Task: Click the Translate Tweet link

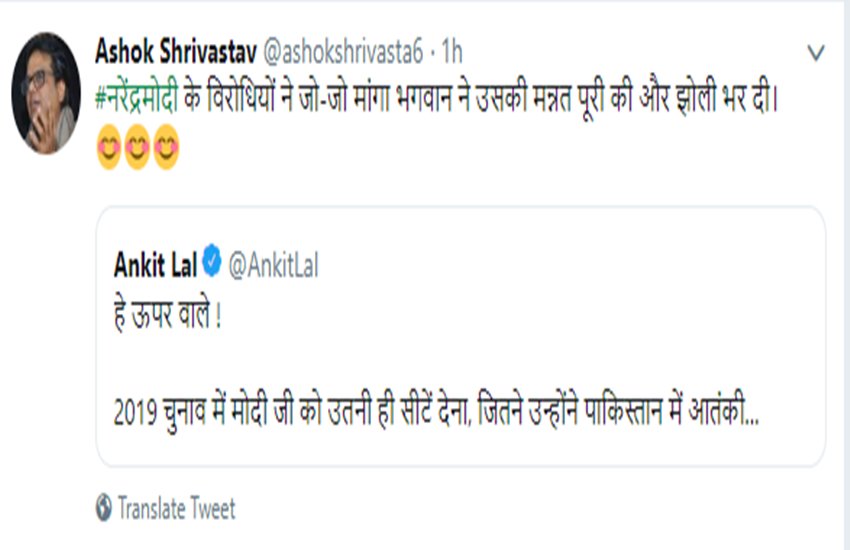Action: click(x=176, y=509)
